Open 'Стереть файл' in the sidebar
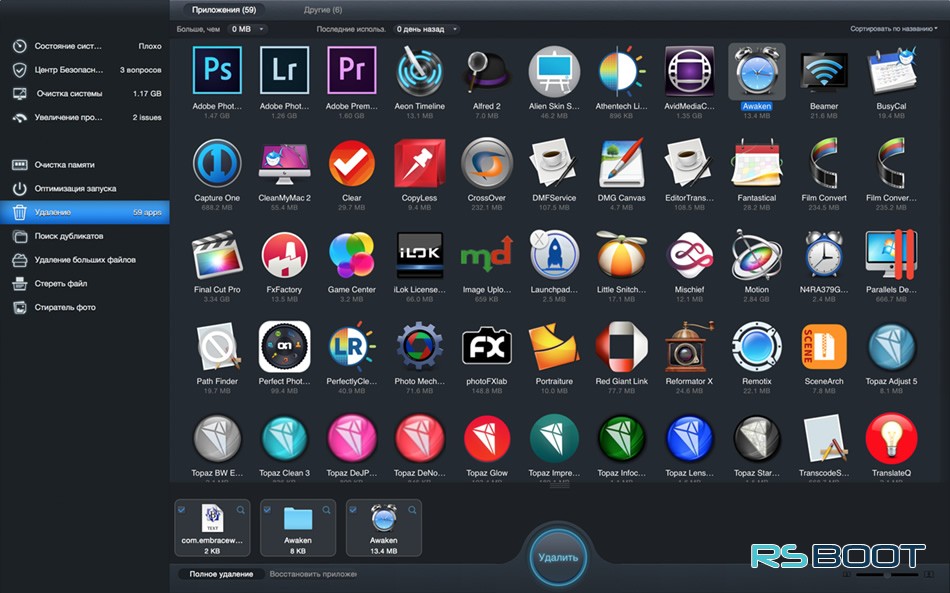The height and width of the screenshot is (593, 950). pos(85,283)
